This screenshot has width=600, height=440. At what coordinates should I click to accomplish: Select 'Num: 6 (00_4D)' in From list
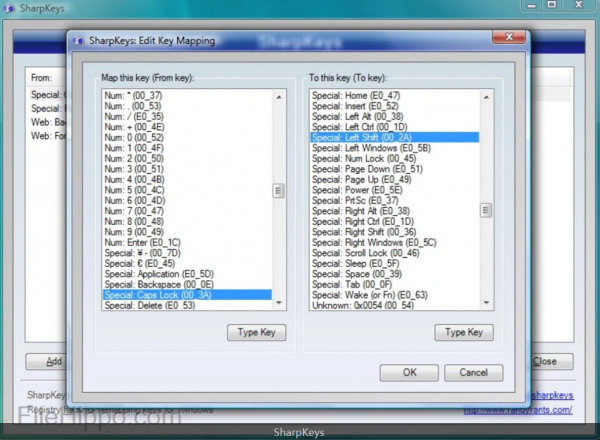tap(188, 200)
